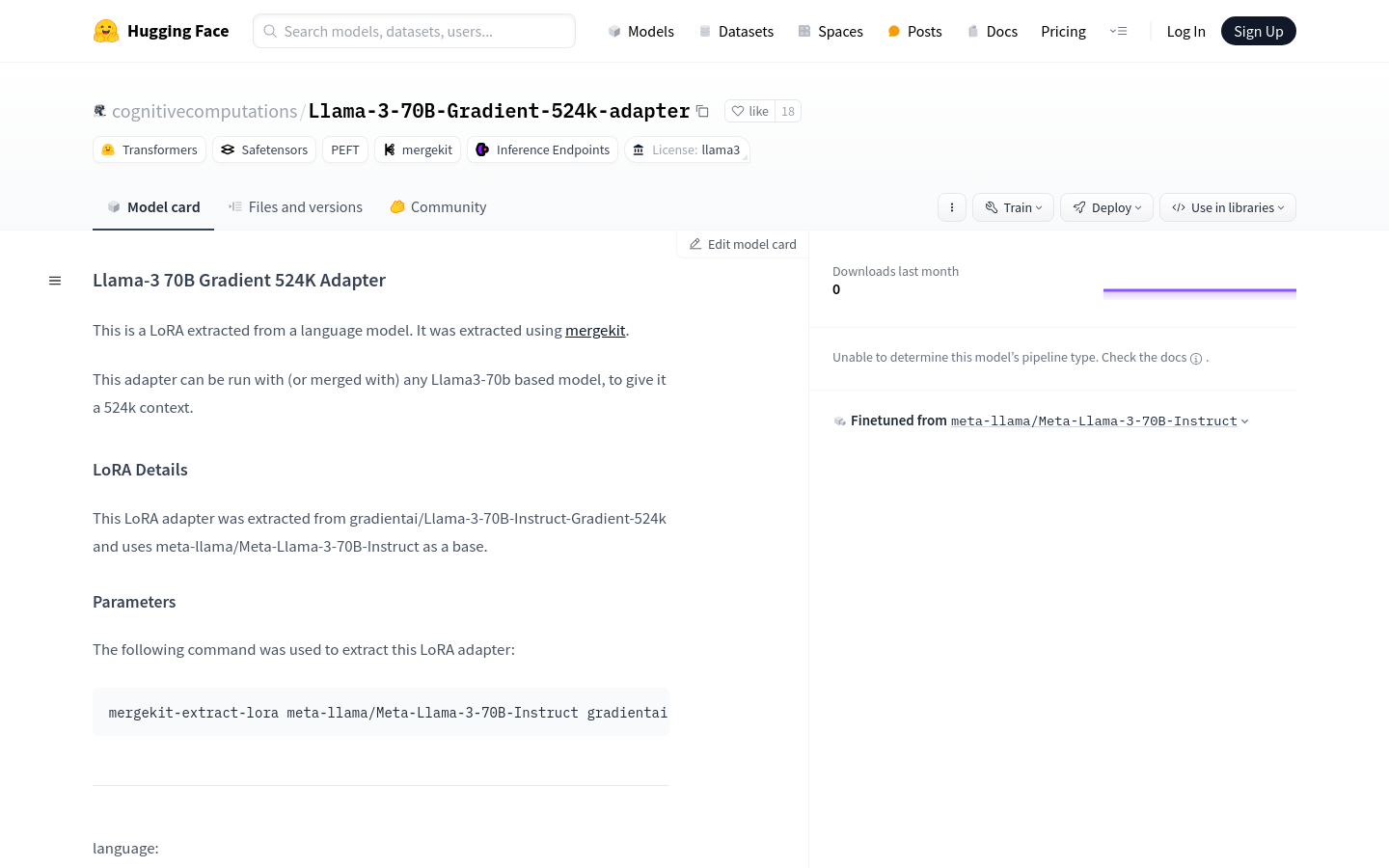Open the Datasets navigation item
This screenshot has width=1389, height=868.
[x=736, y=31]
